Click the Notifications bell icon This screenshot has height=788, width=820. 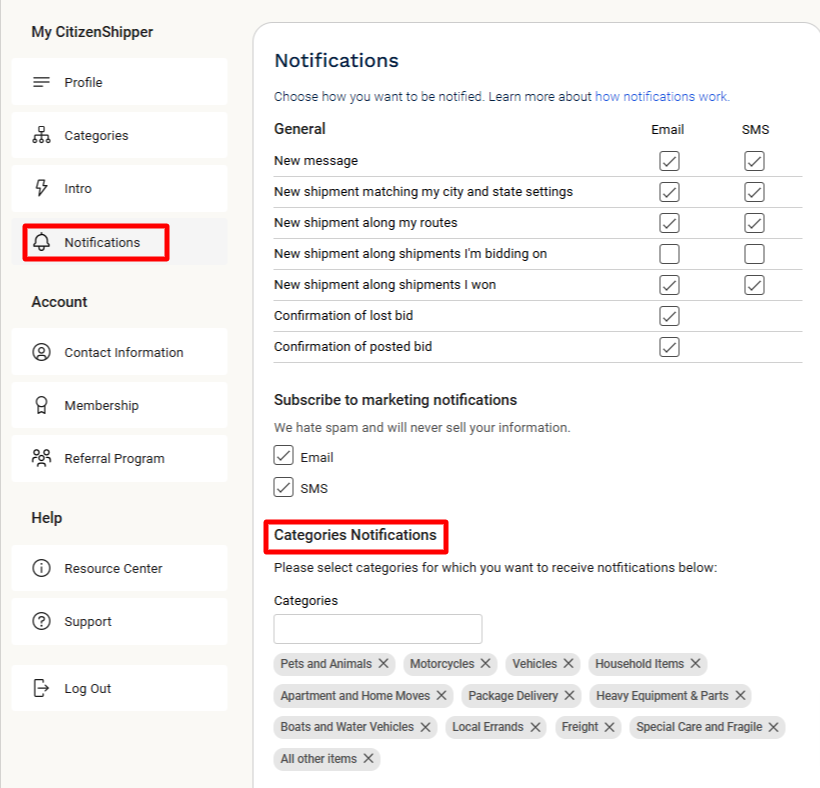(x=41, y=242)
